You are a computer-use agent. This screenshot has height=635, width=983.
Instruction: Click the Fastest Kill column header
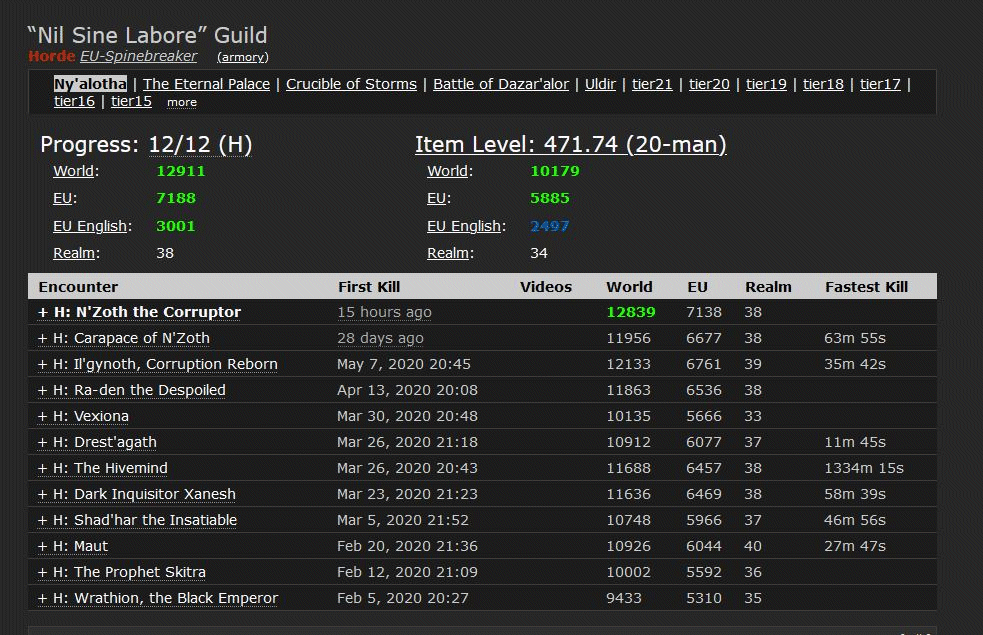click(x=866, y=287)
